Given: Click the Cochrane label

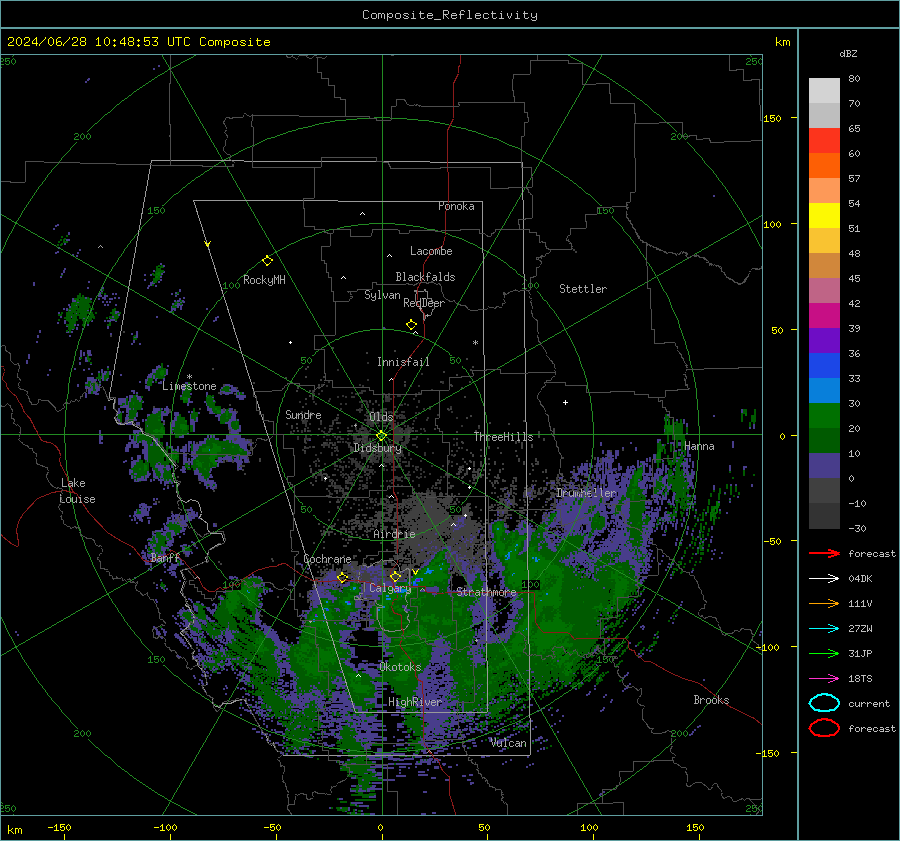Looking at the screenshot, I should [327, 559].
